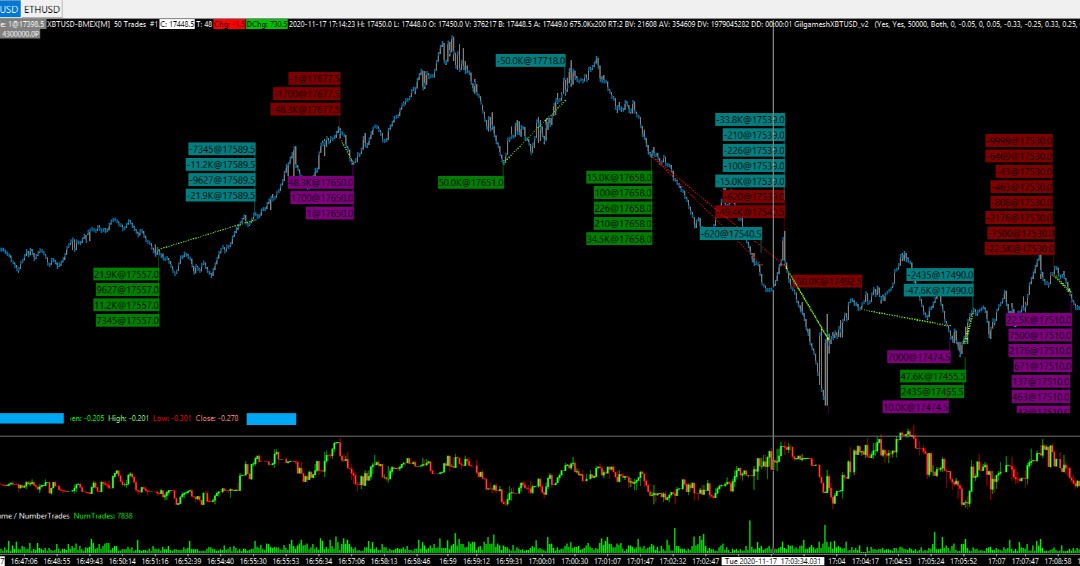Click the 17:00:01 time axis label
Image resolution: width=1080 pixels, height=566 pixels.
click(x=541, y=561)
